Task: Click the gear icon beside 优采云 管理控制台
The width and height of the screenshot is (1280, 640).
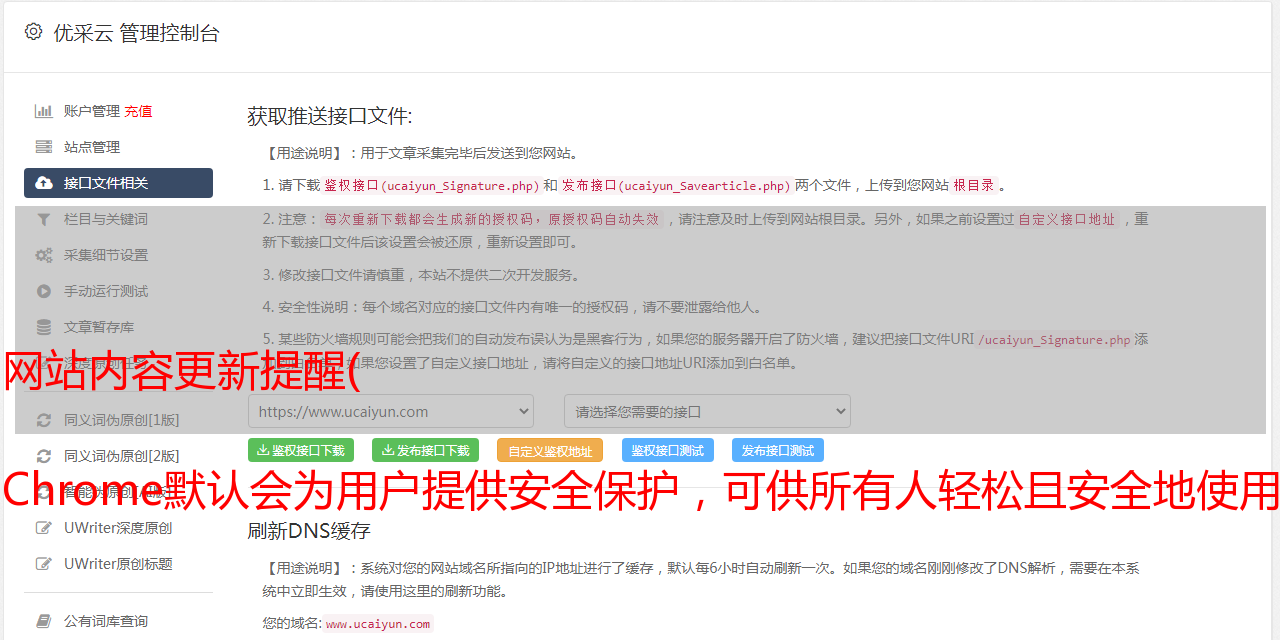Action: [x=34, y=32]
